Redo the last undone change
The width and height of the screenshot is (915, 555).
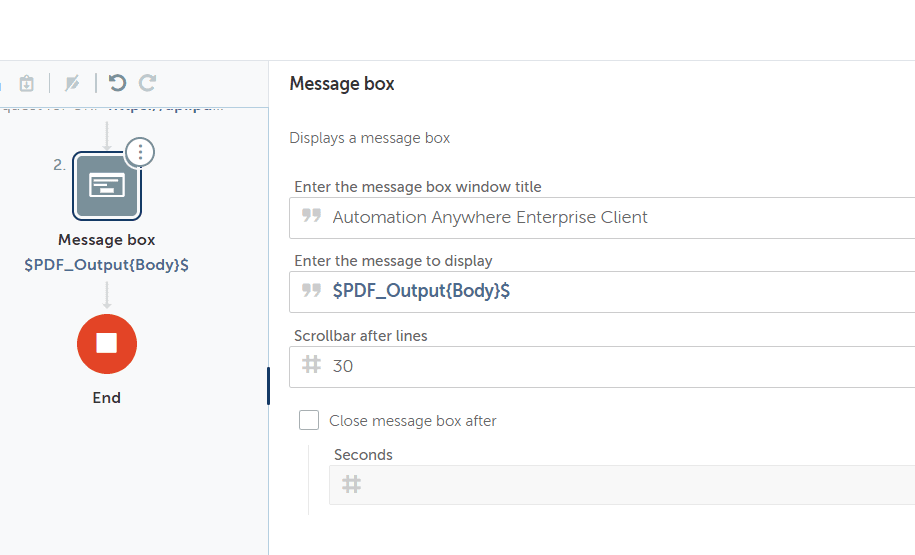pyautogui.click(x=147, y=83)
